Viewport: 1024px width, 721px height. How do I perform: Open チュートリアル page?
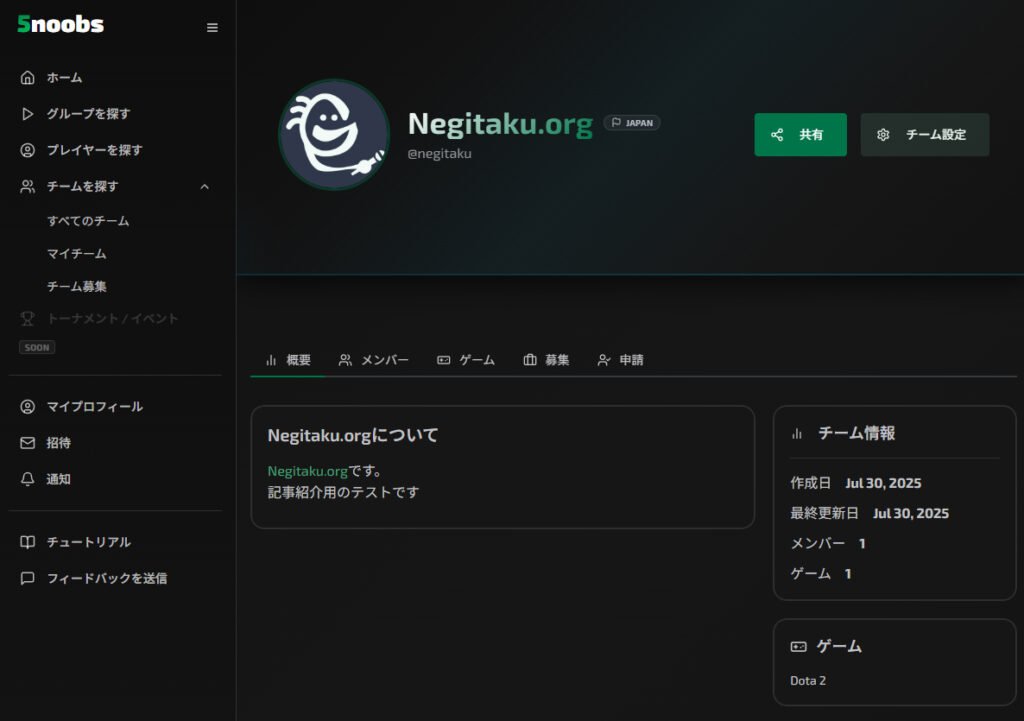point(89,542)
